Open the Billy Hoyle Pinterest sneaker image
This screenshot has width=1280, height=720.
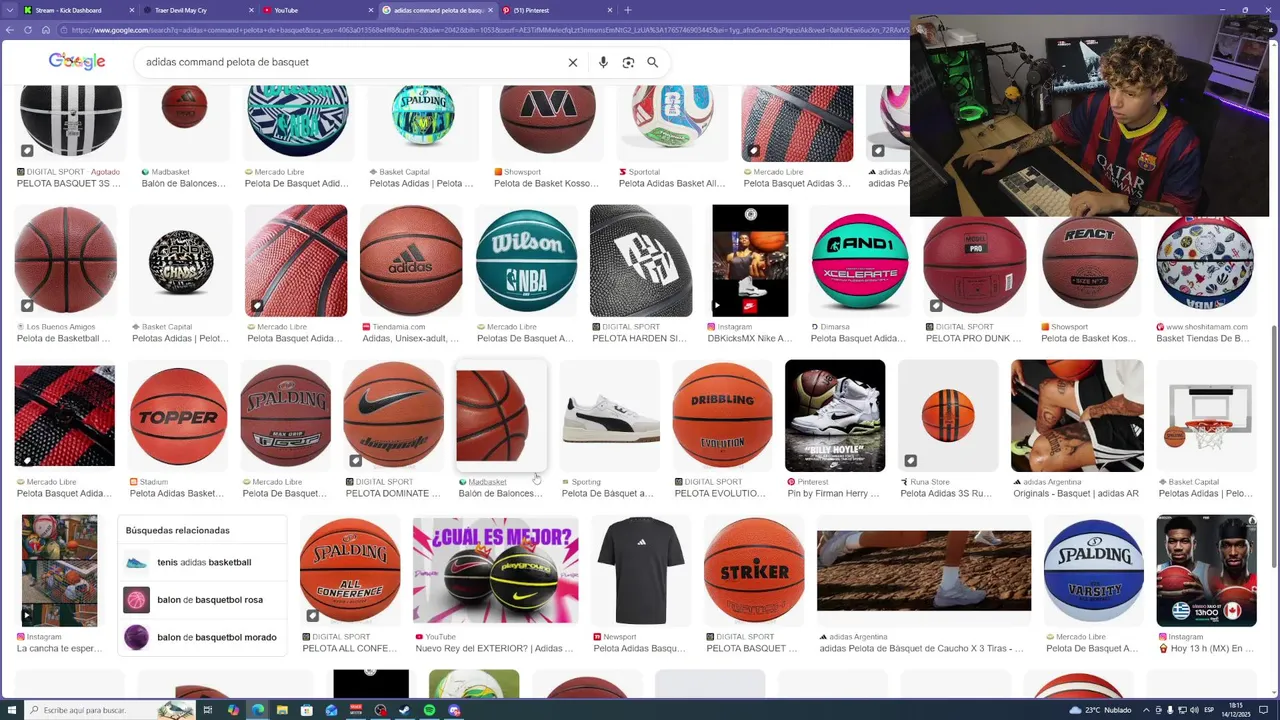point(835,415)
